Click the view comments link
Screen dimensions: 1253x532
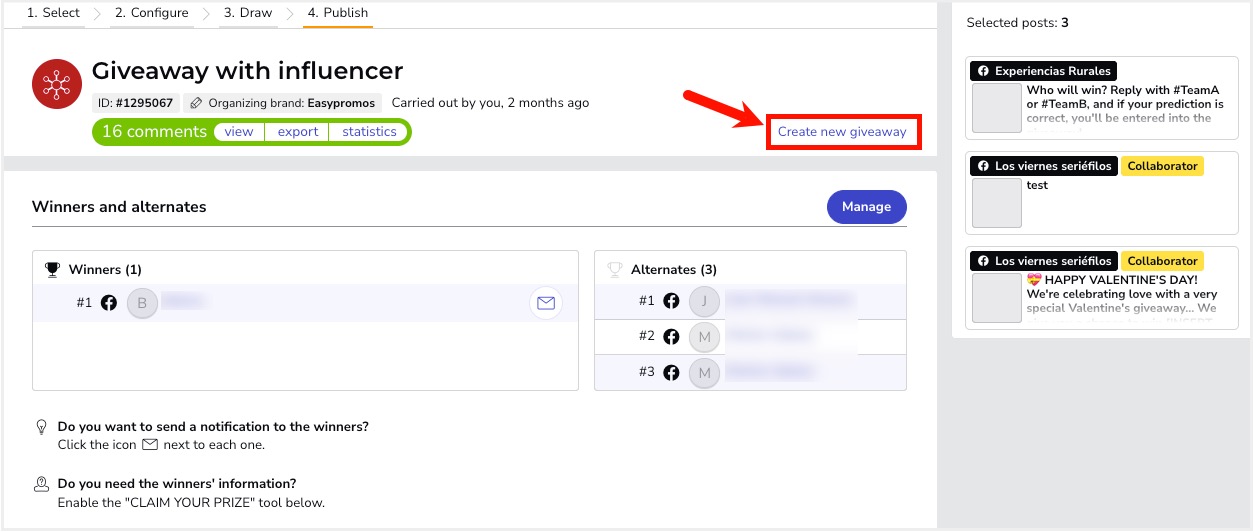point(239,132)
